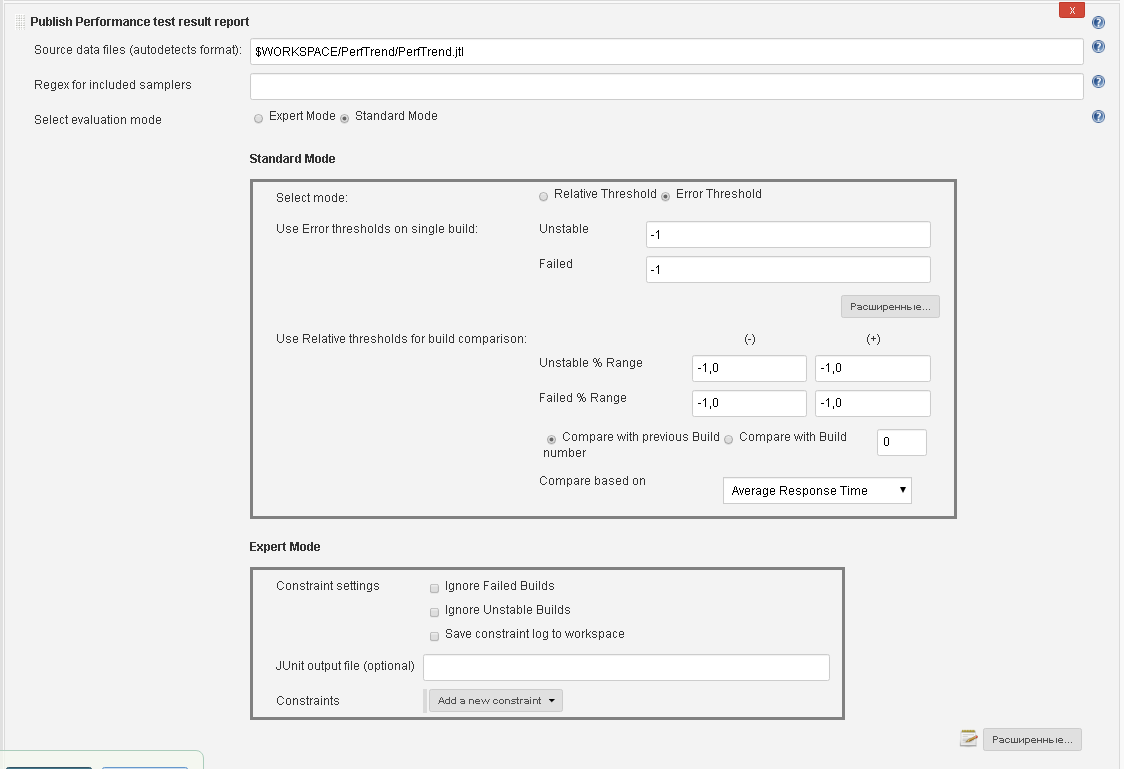1124x769 pixels.
Task: Focus JUnit output file optional field
Action: 626,667
